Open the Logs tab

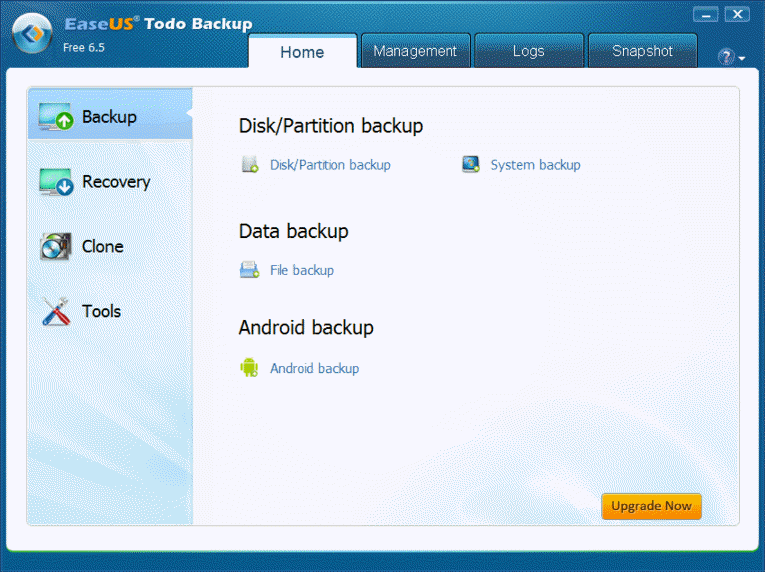pyautogui.click(x=528, y=51)
